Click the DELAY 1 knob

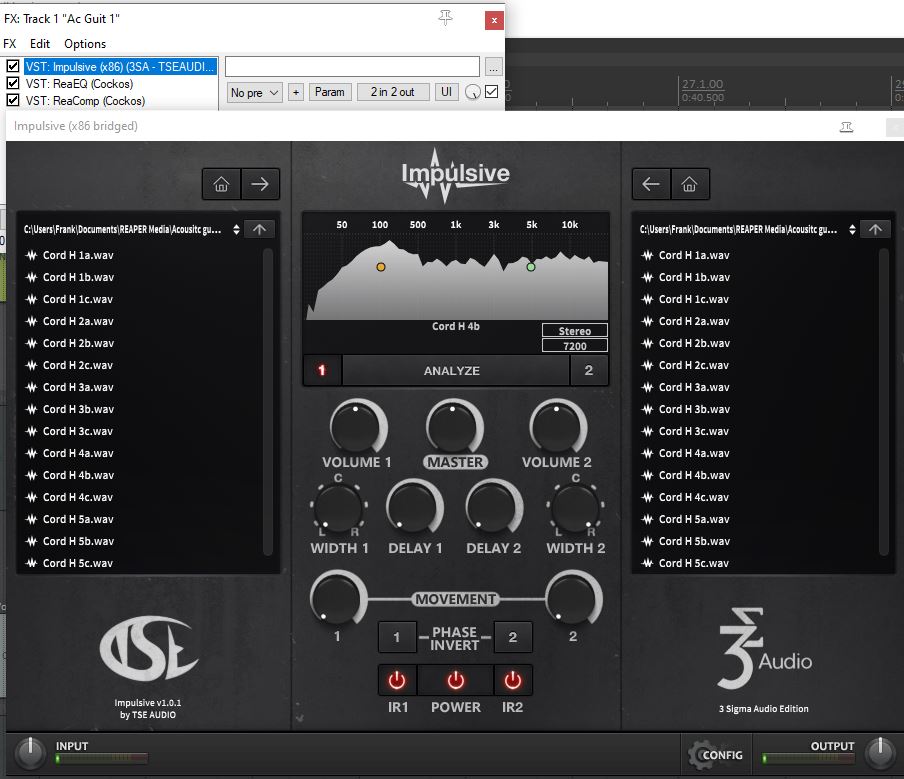click(x=414, y=506)
